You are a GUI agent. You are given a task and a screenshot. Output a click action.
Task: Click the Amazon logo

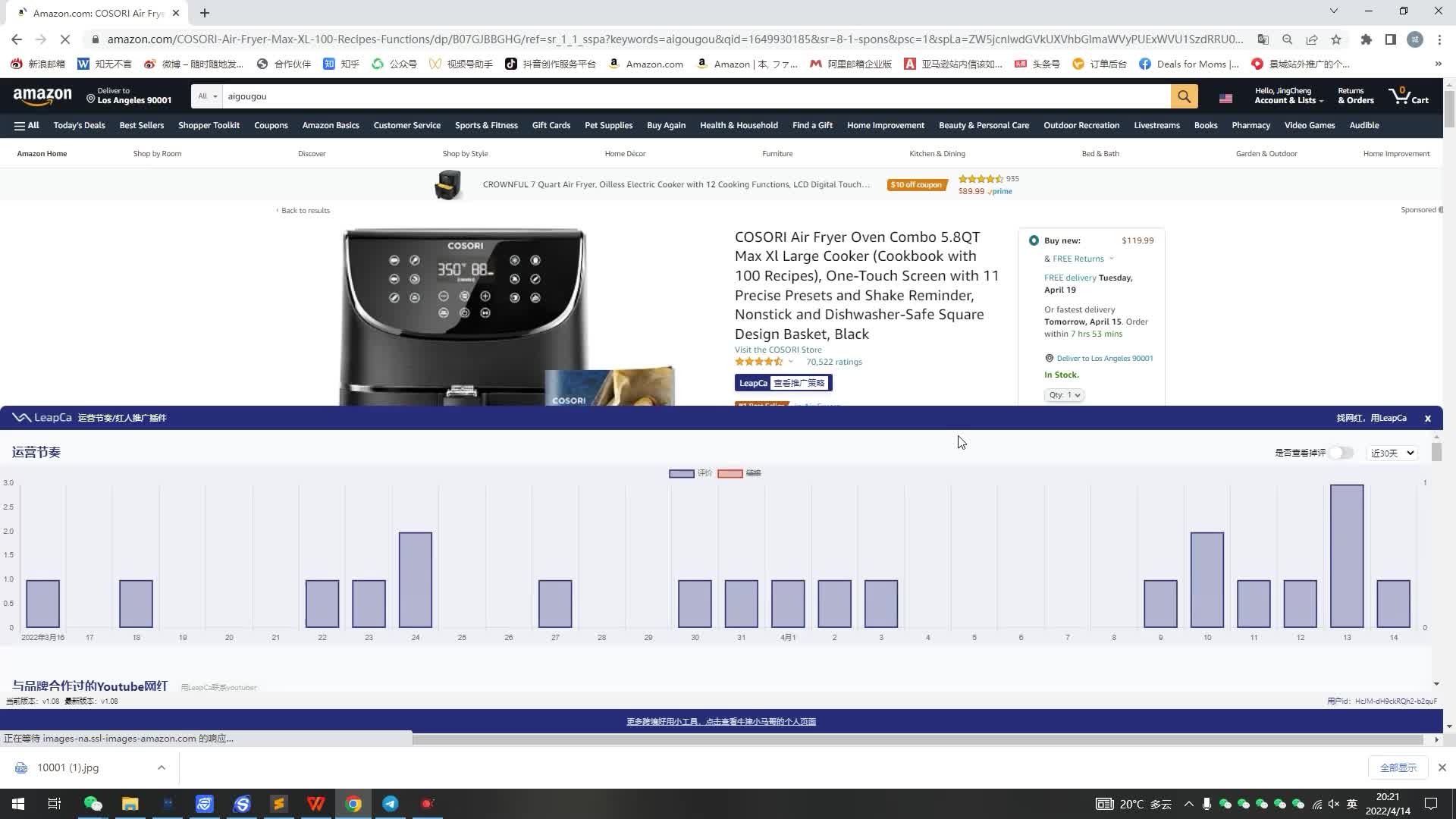pyautogui.click(x=42, y=96)
